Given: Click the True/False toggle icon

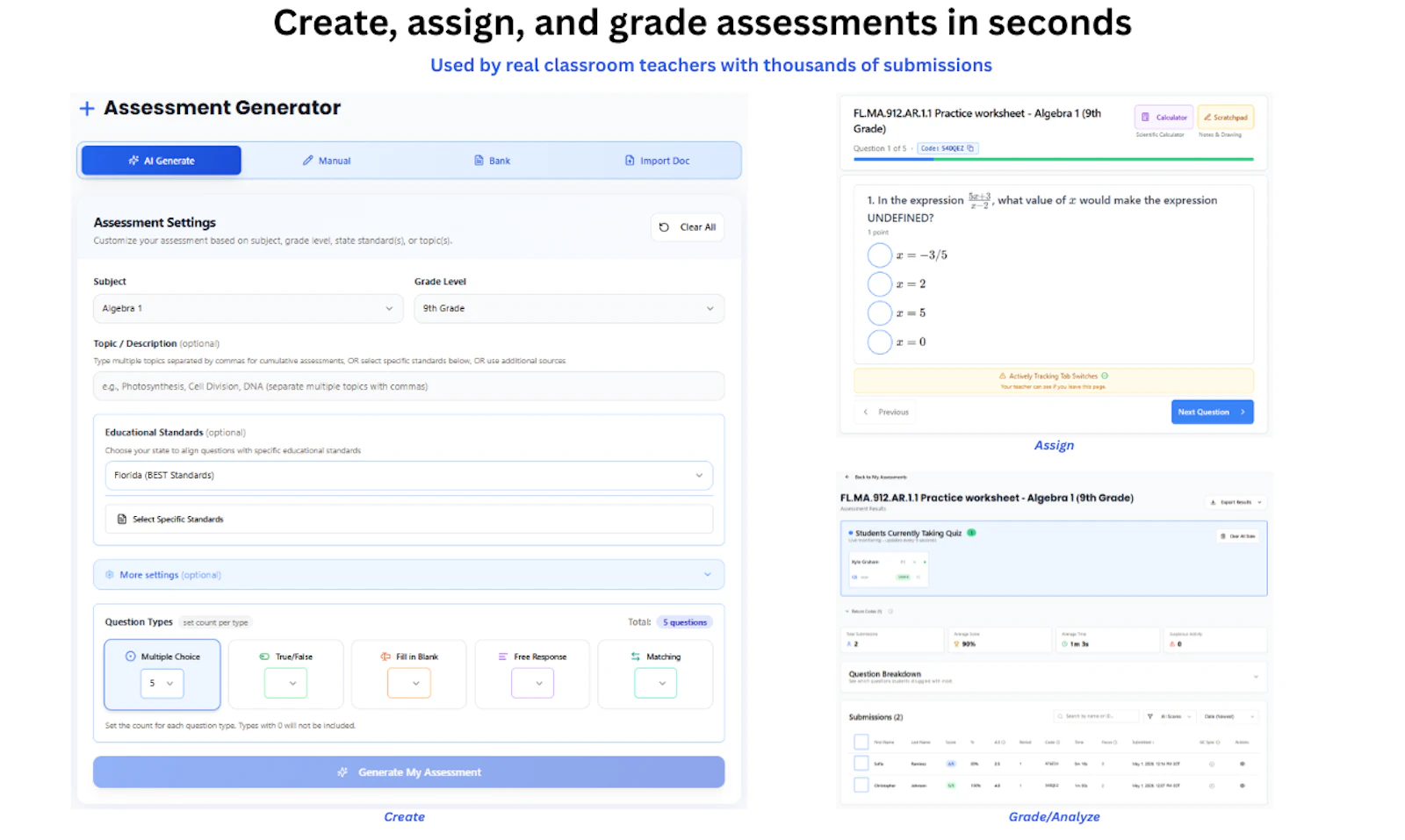Looking at the screenshot, I should pyautogui.click(x=264, y=657).
